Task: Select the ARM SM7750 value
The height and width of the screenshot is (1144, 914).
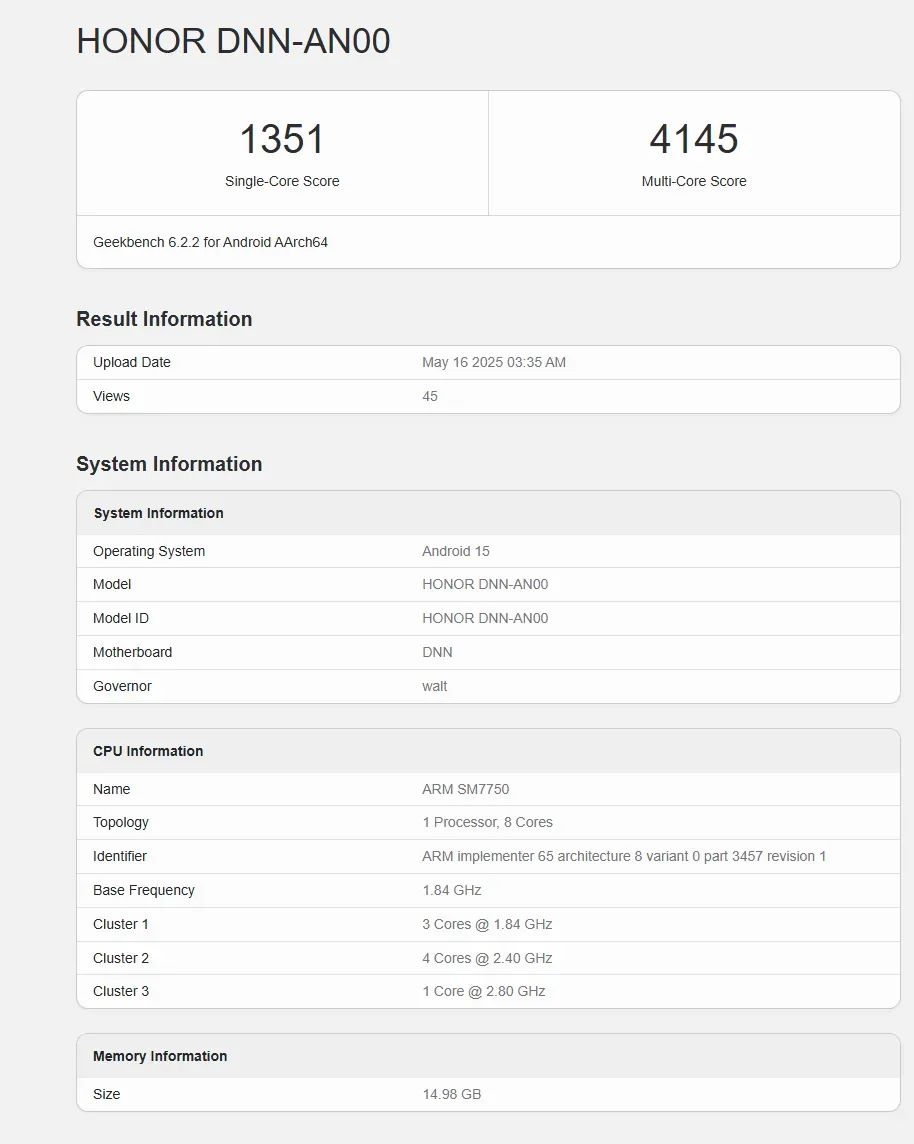Action: click(465, 789)
